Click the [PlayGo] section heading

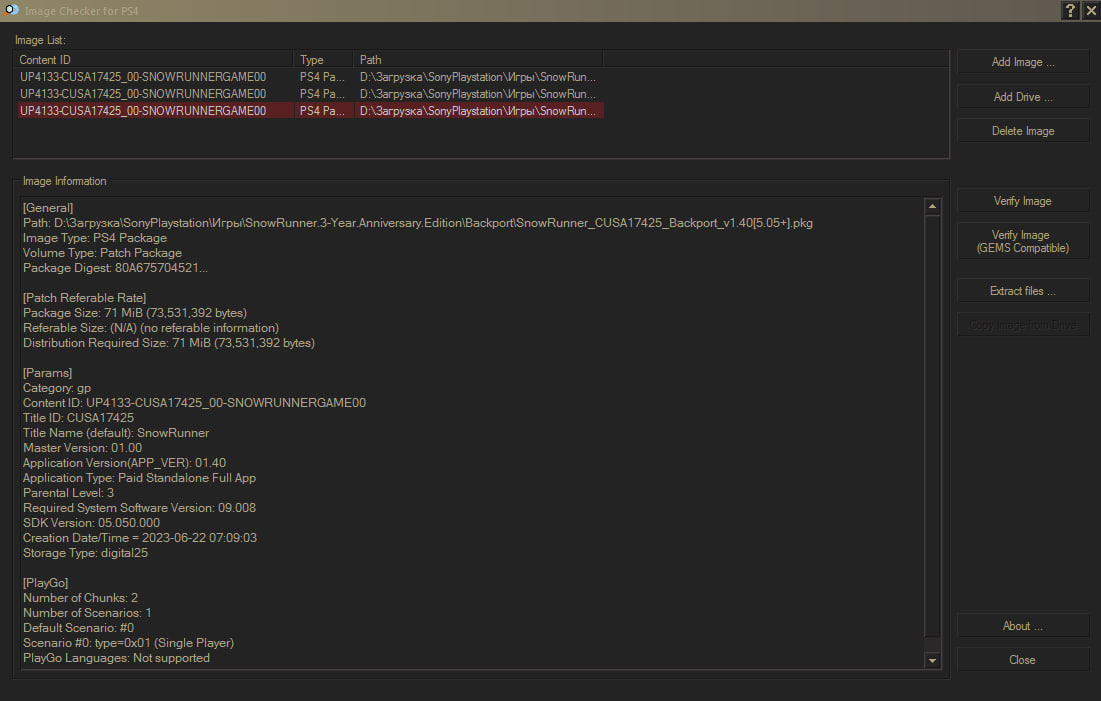pos(46,583)
